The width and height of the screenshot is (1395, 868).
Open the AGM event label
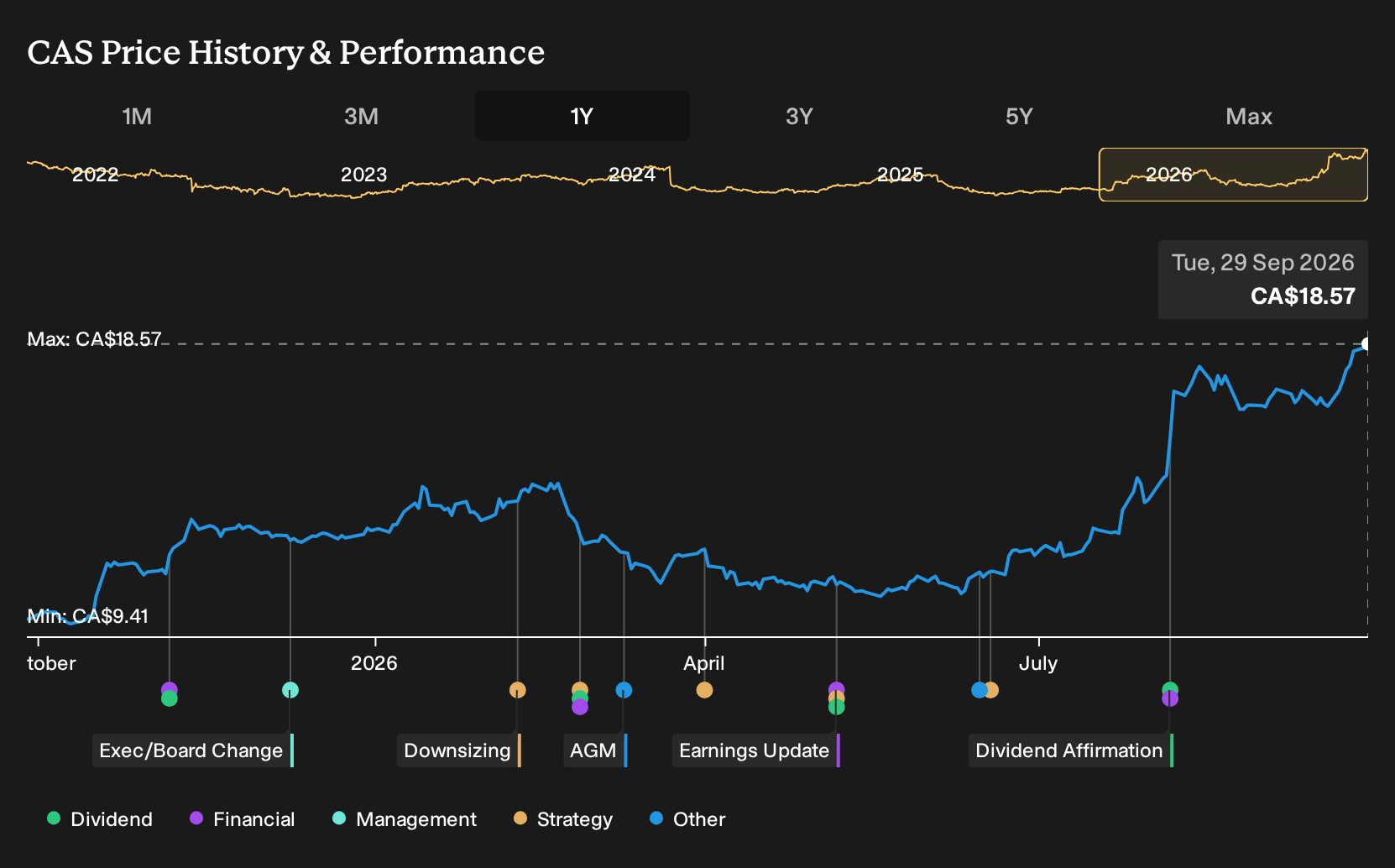[595, 750]
